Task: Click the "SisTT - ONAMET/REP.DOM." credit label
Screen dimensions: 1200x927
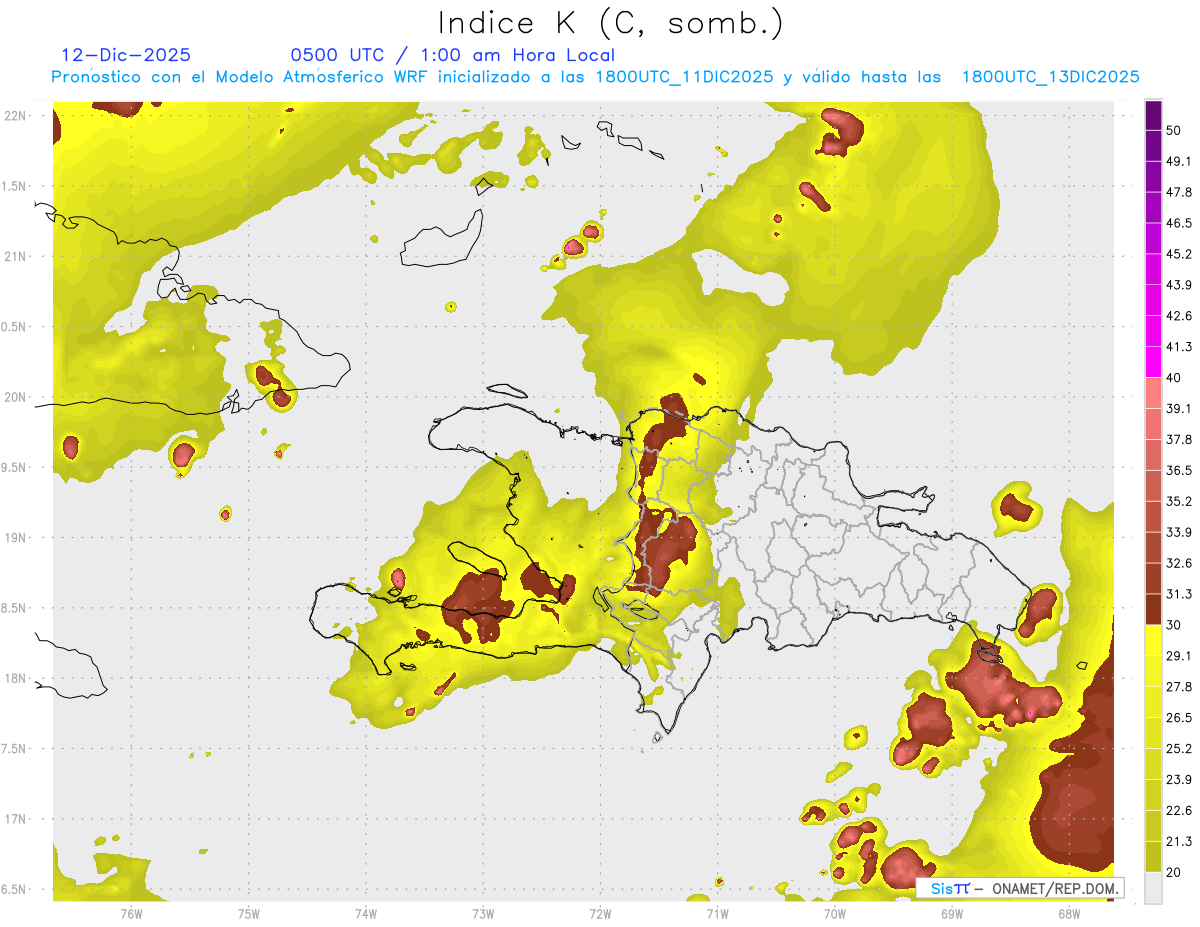Action: [x=1019, y=888]
